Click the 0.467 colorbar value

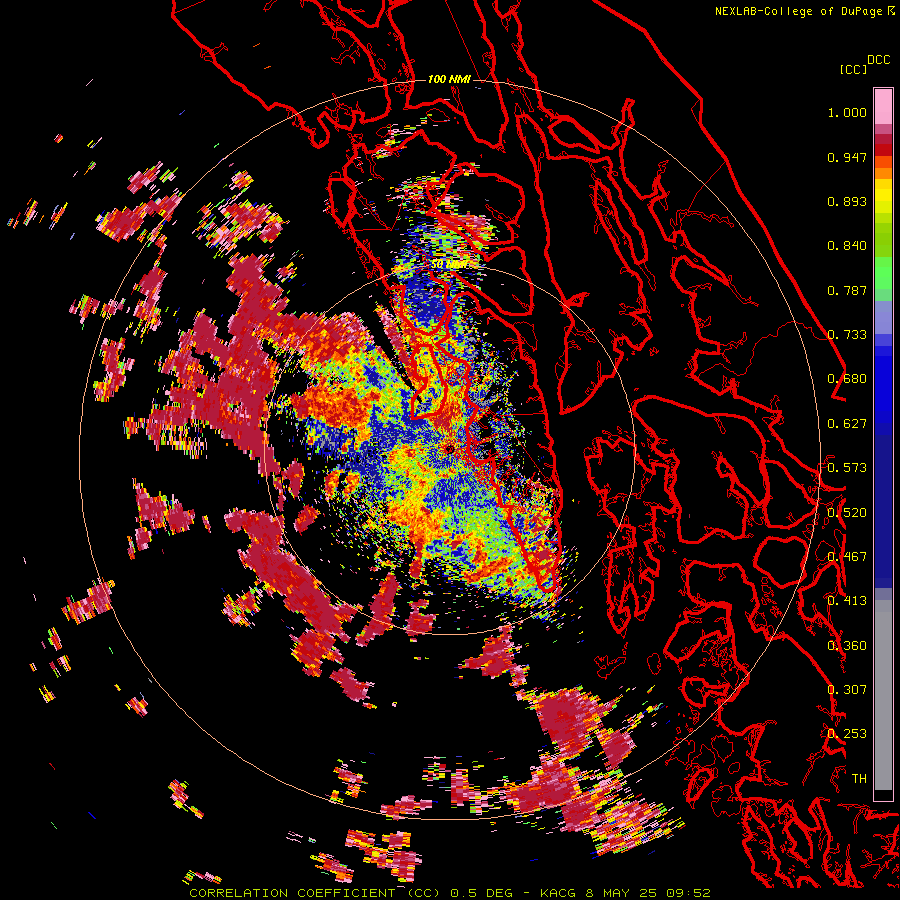coord(847,556)
